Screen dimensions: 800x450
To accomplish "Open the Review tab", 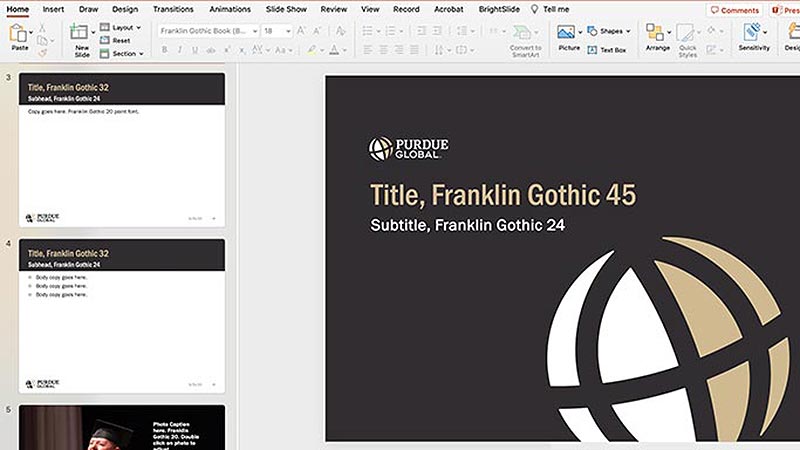I will pos(334,9).
